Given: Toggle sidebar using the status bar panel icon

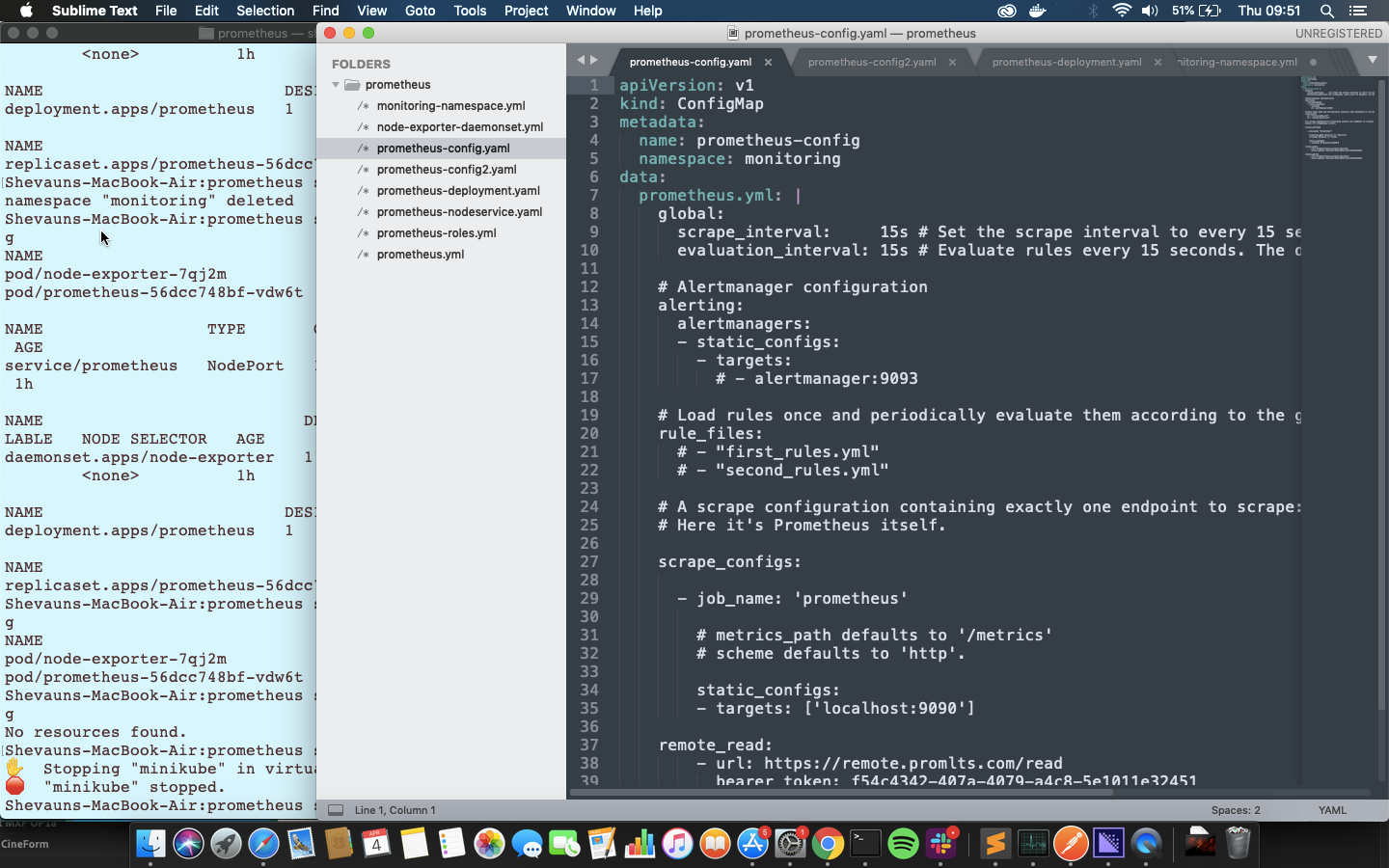Looking at the screenshot, I should (336, 810).
